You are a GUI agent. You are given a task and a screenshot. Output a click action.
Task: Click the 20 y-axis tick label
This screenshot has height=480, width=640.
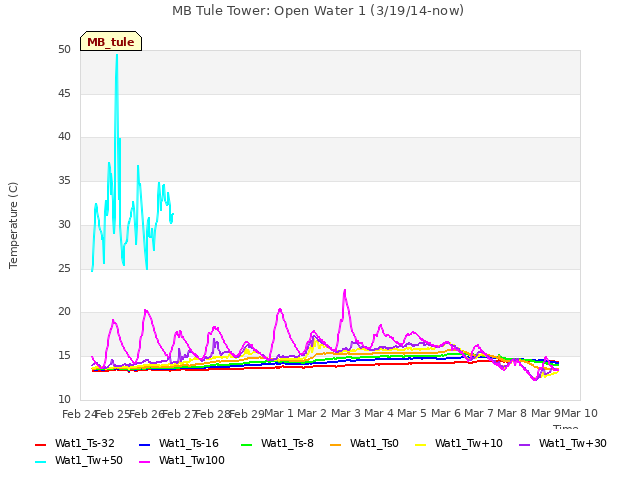point(64,312)
